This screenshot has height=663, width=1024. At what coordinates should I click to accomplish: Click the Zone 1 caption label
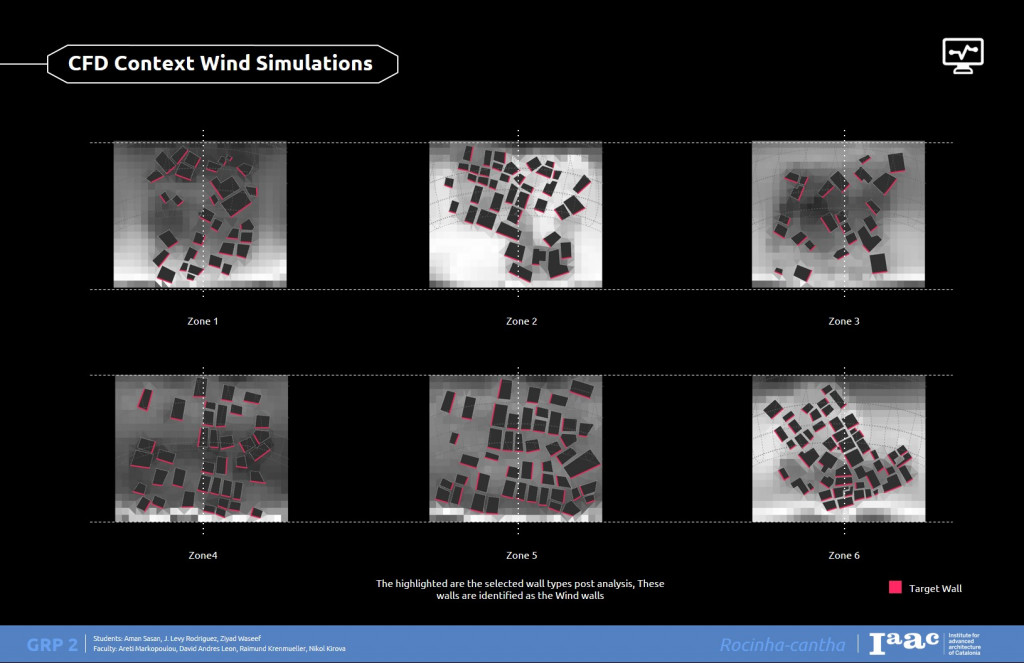202,322
